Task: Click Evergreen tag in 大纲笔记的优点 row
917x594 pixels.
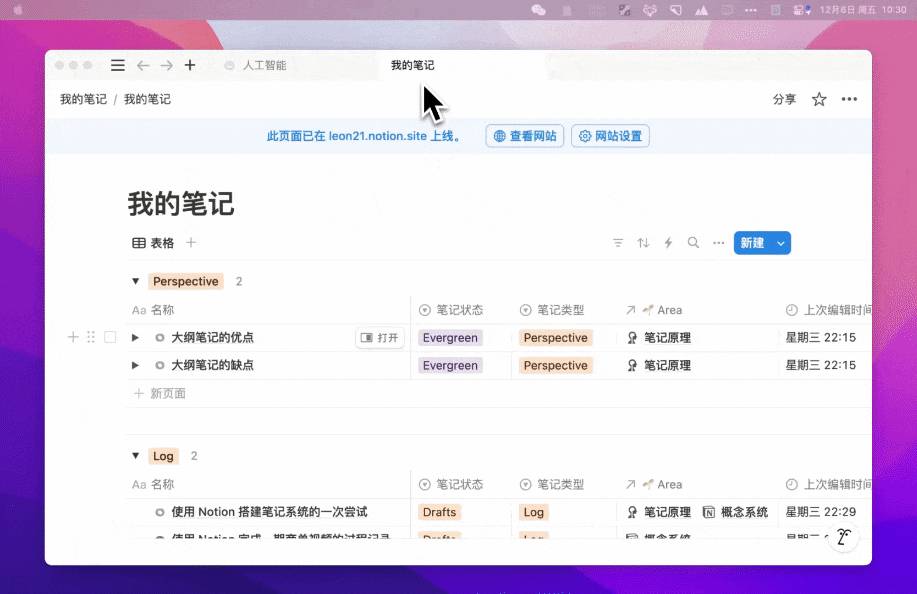Action: coord(450,338)
